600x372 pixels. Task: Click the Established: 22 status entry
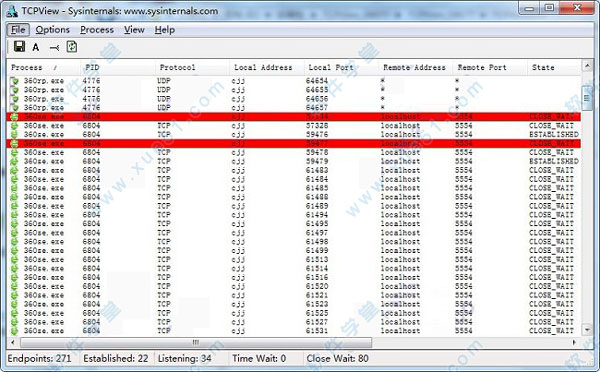(x=116, y=359)
